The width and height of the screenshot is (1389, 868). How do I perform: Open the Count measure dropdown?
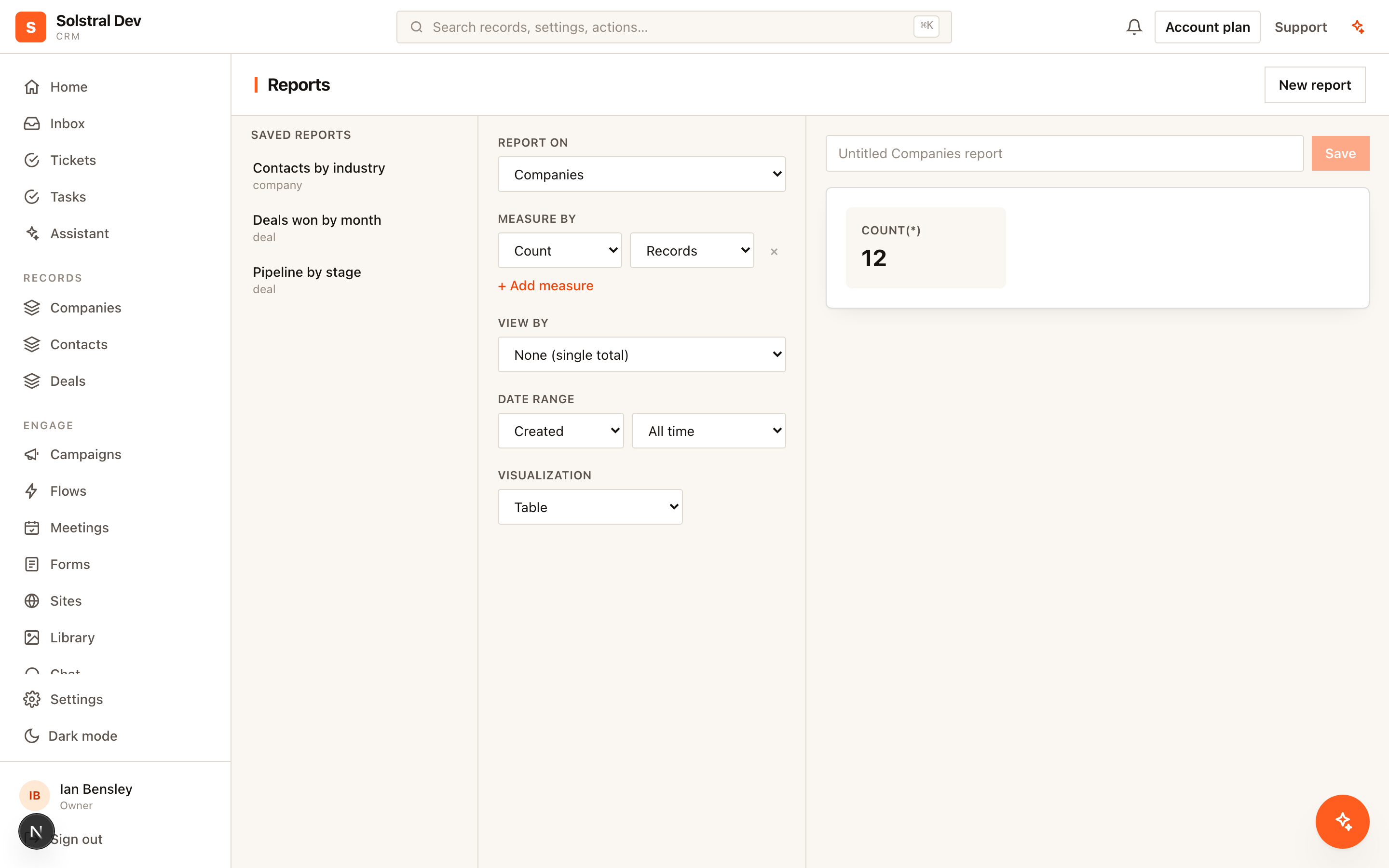(559, 250)
